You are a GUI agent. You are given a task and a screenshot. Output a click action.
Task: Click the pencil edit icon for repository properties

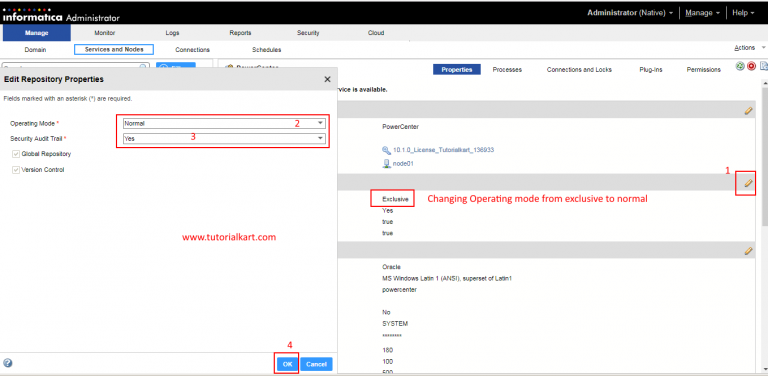pos(748,183)
